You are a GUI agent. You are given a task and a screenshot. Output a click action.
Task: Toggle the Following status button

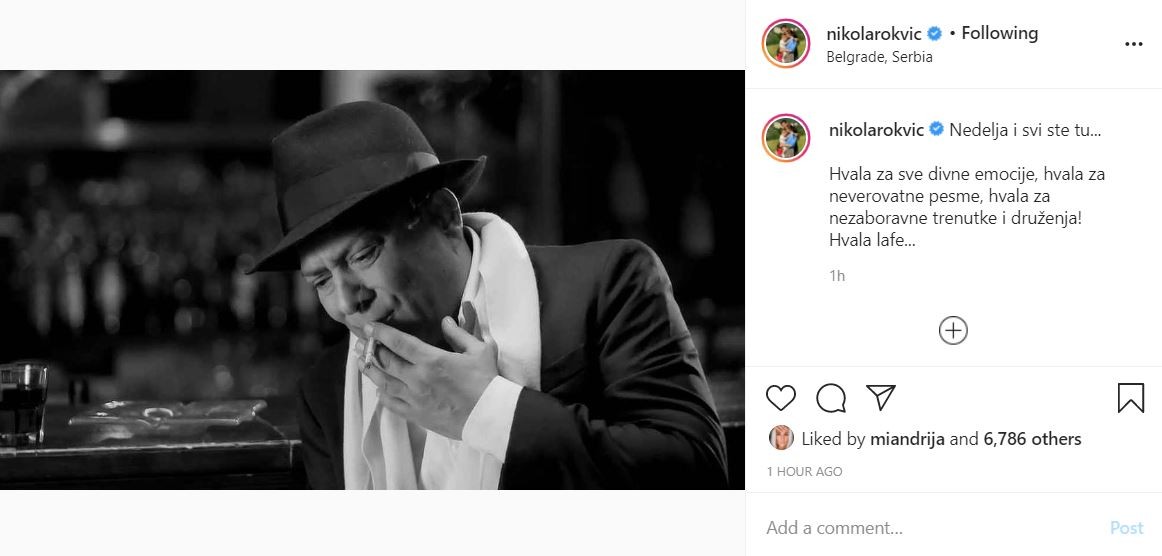point(999,33)
